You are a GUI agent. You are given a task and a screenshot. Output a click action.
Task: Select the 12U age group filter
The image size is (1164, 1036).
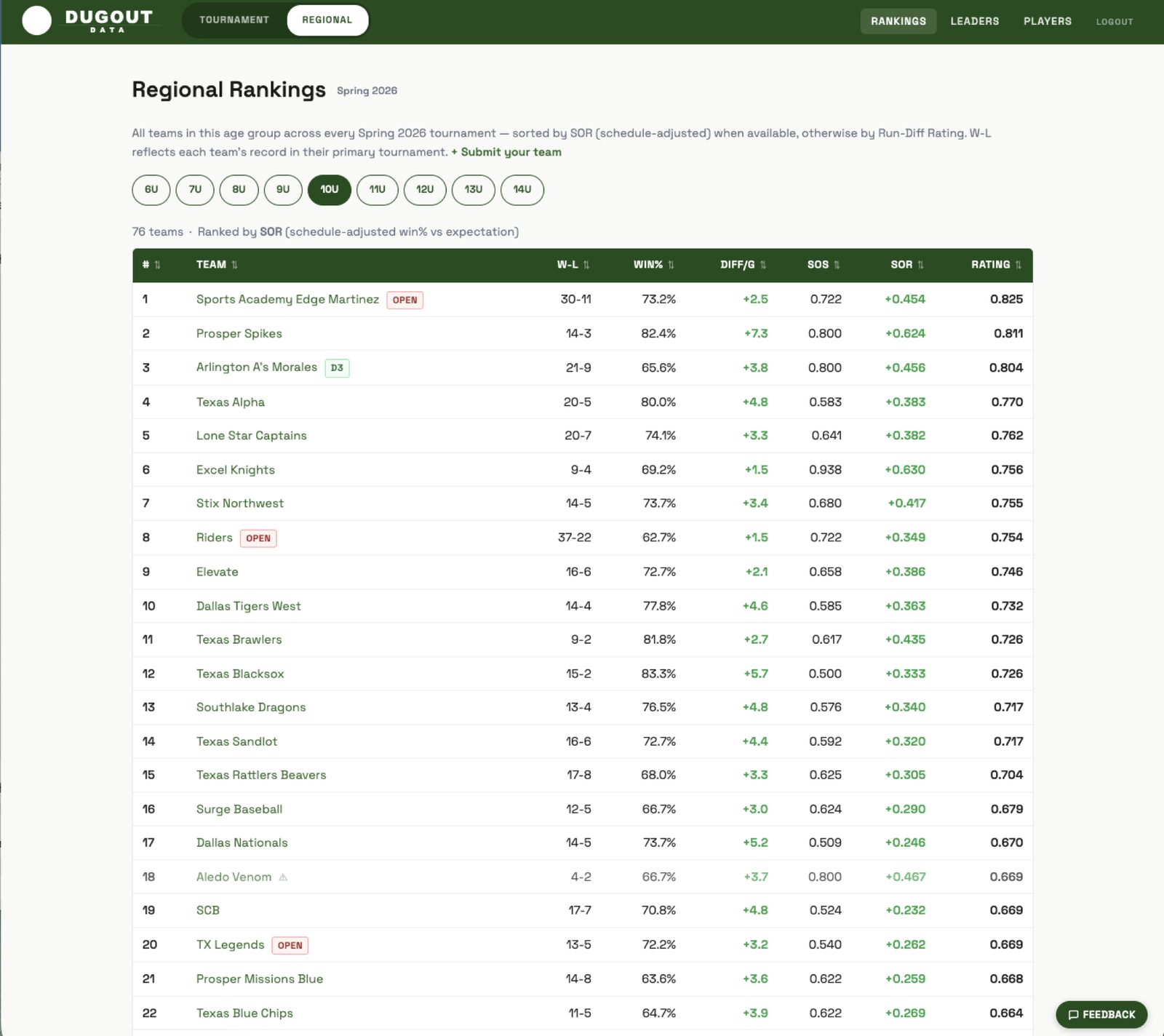tap(425, 190)
